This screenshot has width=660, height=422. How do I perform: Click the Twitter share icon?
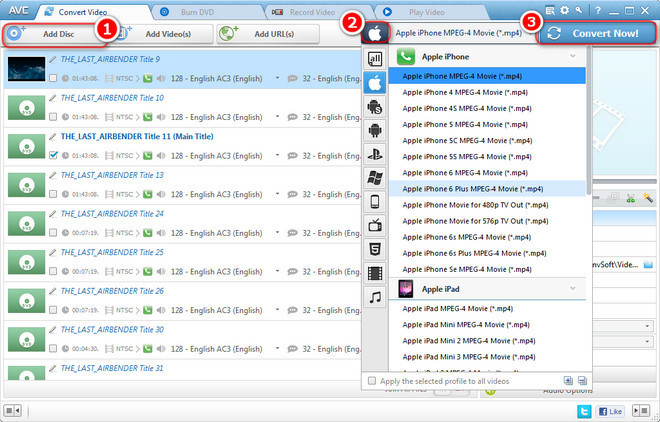[x=584, y=411]
